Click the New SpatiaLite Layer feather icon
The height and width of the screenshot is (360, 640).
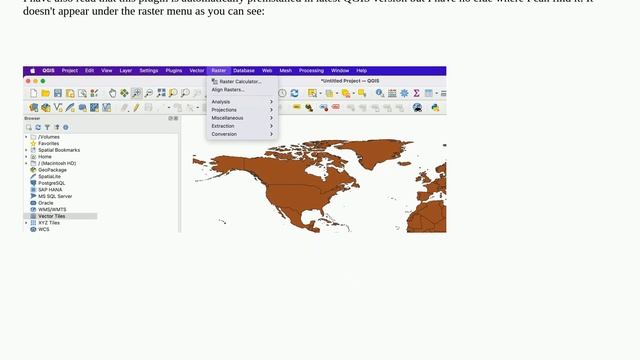[x=70, y=108]
